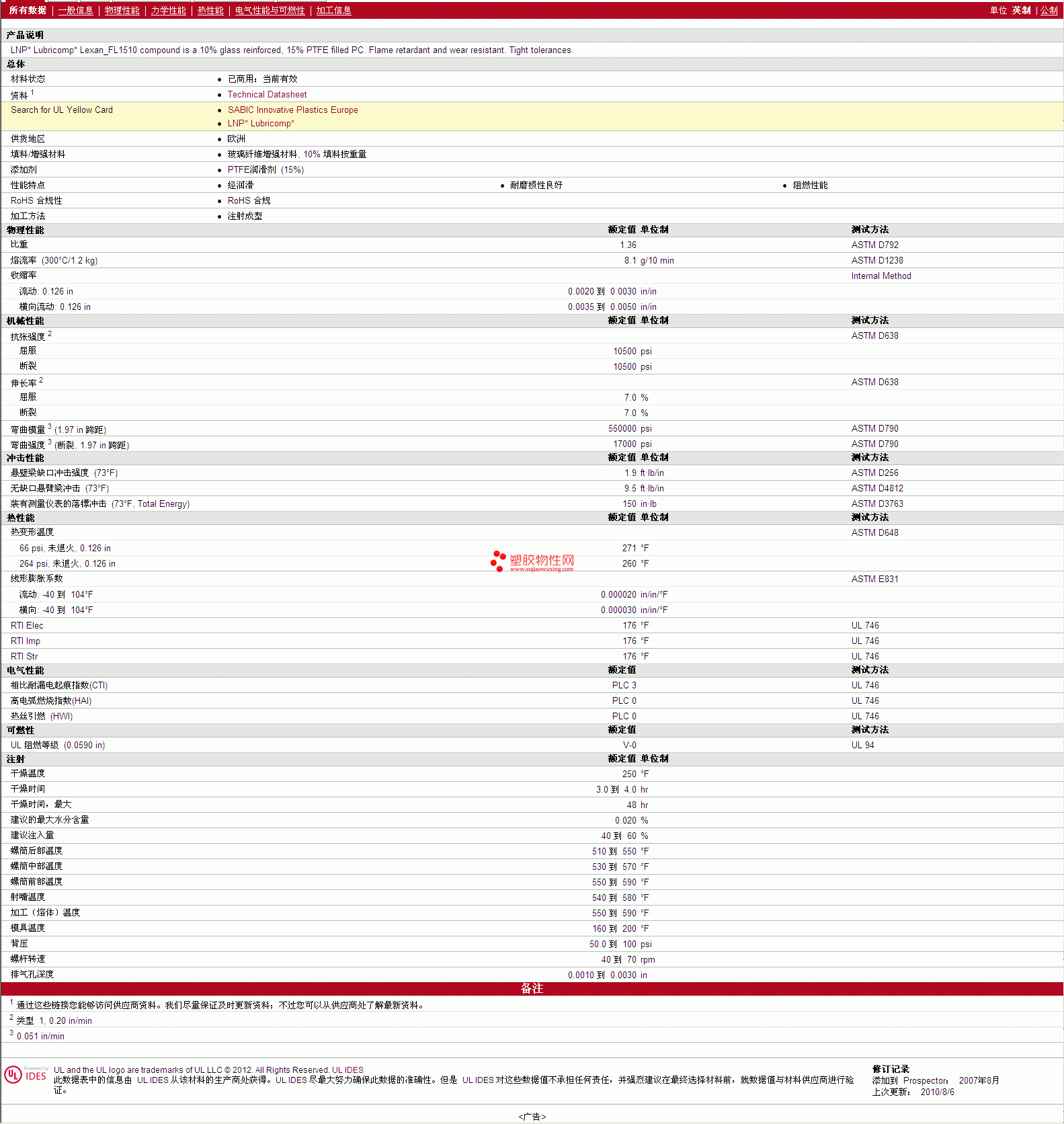The height and width of the screenshot is (1124, 1064).
Task: Click the 可燃性 section header
Action: point(20,731)
